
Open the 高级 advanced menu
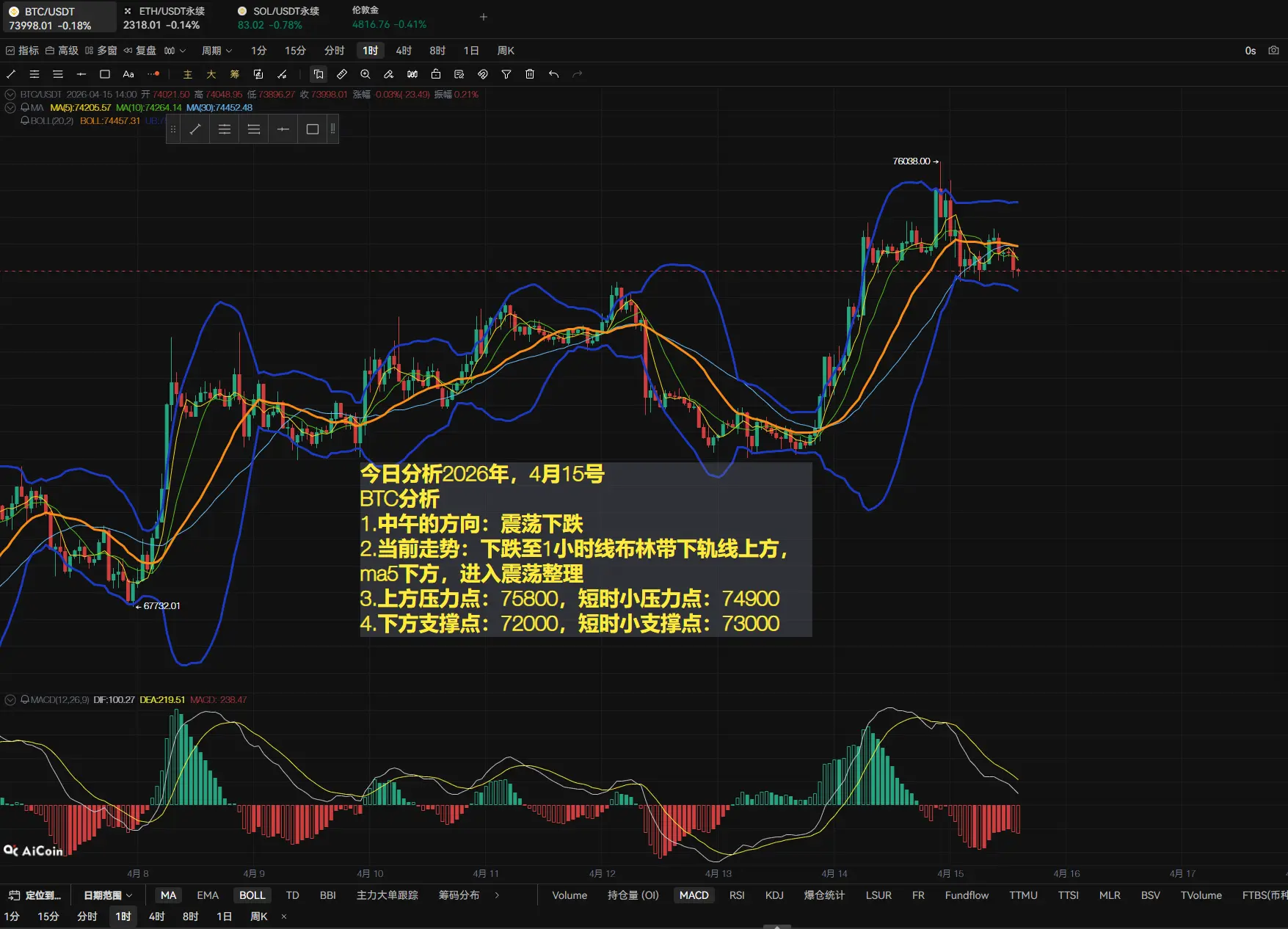[x=62, y=51]
